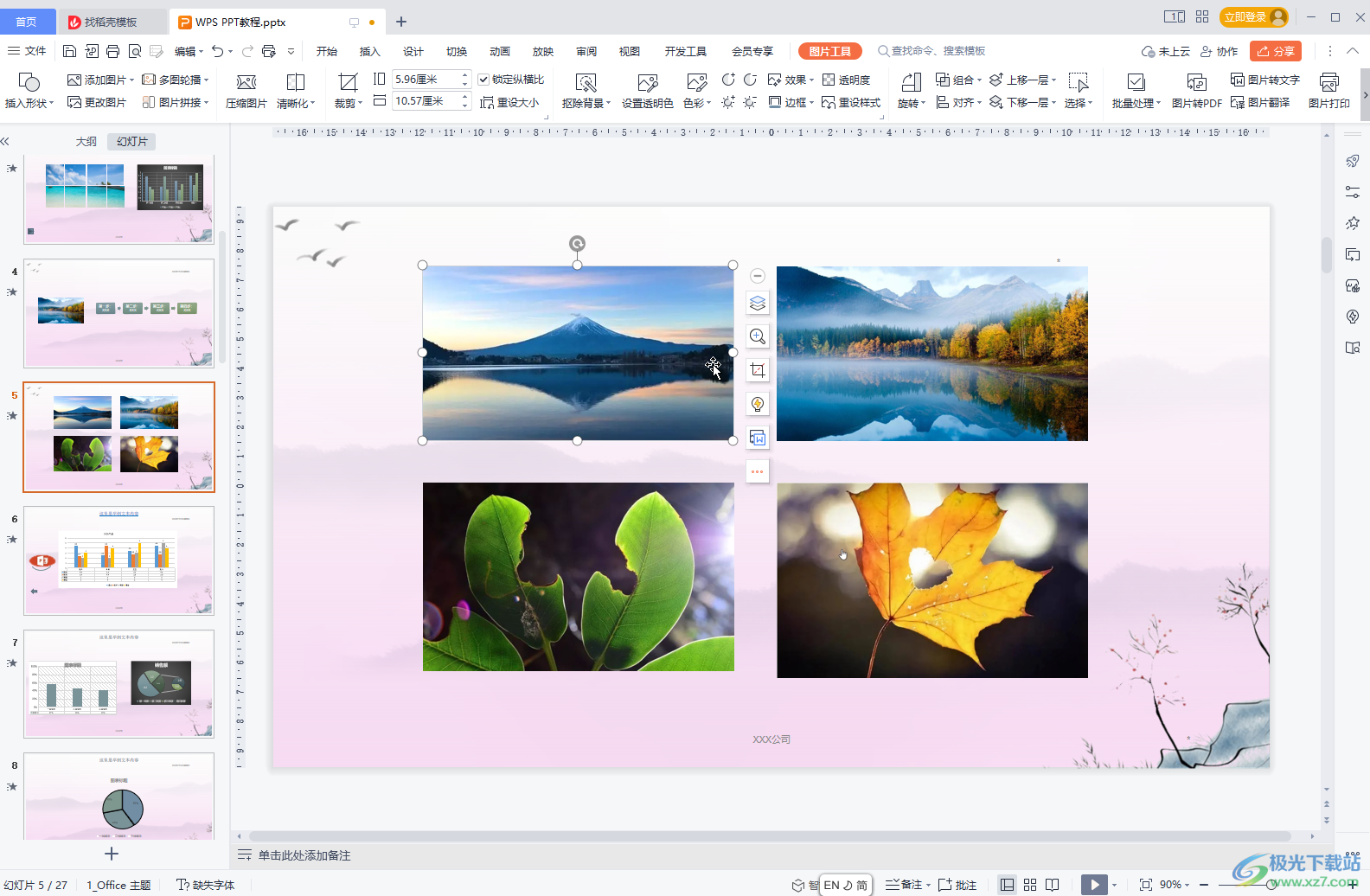Switch to normal view icon in status bar
This screenshot has height=896, width=1370.
(1007, 885)
